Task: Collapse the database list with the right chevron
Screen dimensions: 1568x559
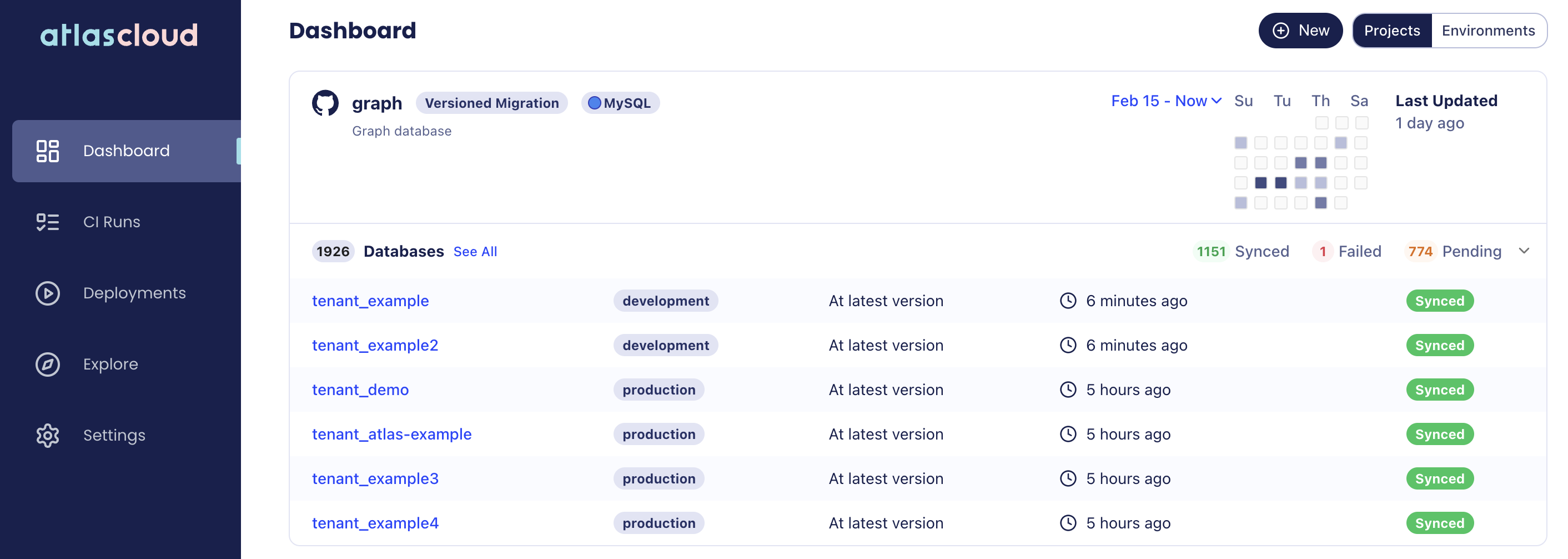Action: click(x=1524, y=251)
